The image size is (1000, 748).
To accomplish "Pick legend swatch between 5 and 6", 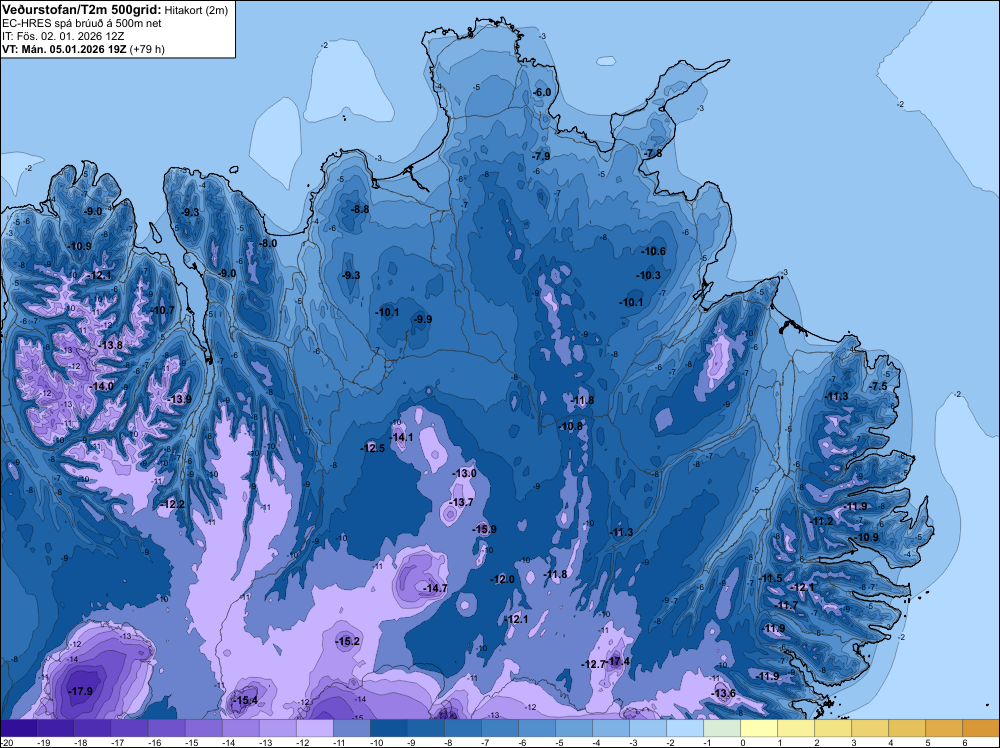I will pos(944,728).
